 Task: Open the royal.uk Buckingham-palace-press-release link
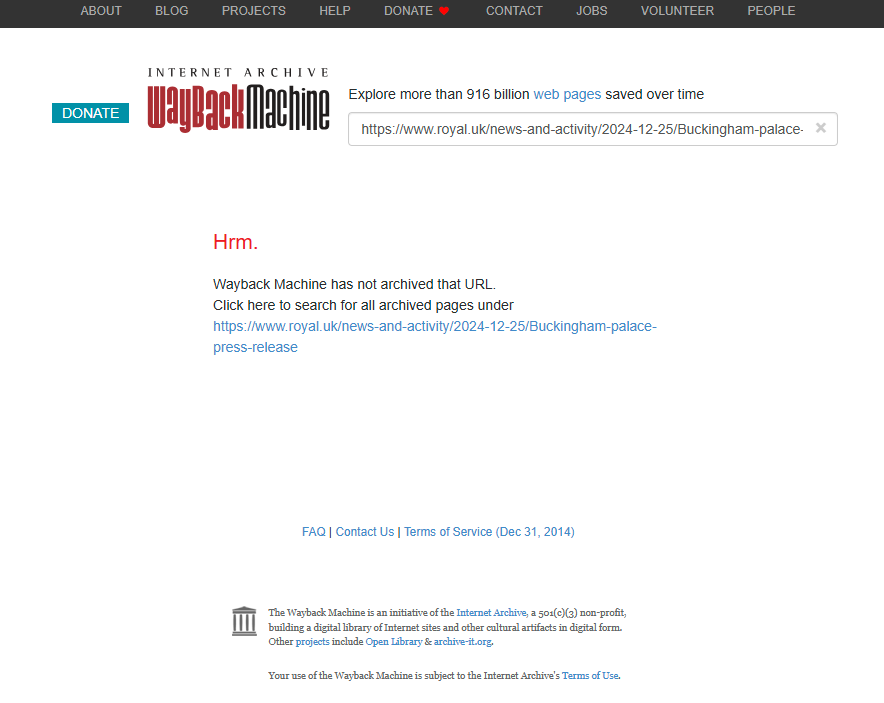point(435,337)
